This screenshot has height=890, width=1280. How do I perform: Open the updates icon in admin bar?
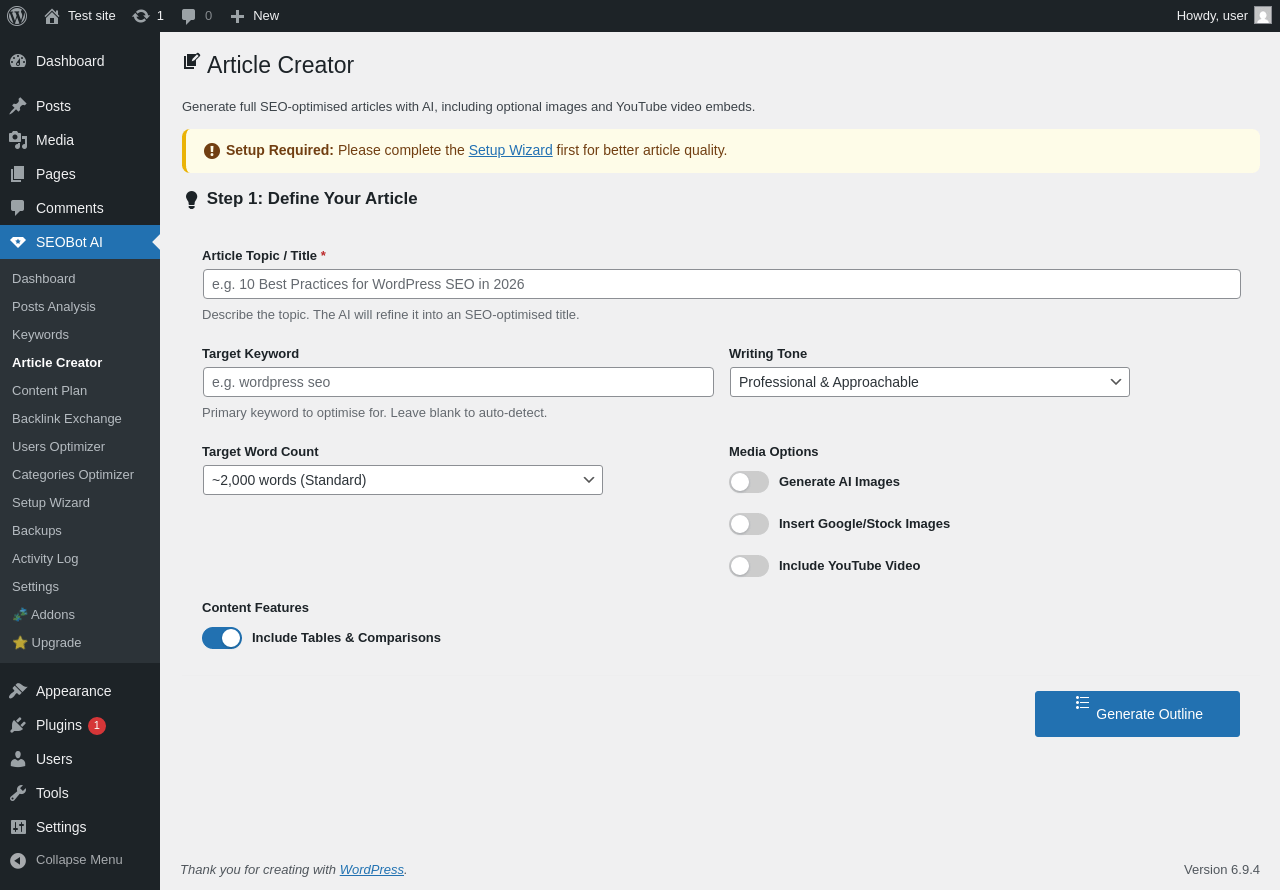click(141, 16)
